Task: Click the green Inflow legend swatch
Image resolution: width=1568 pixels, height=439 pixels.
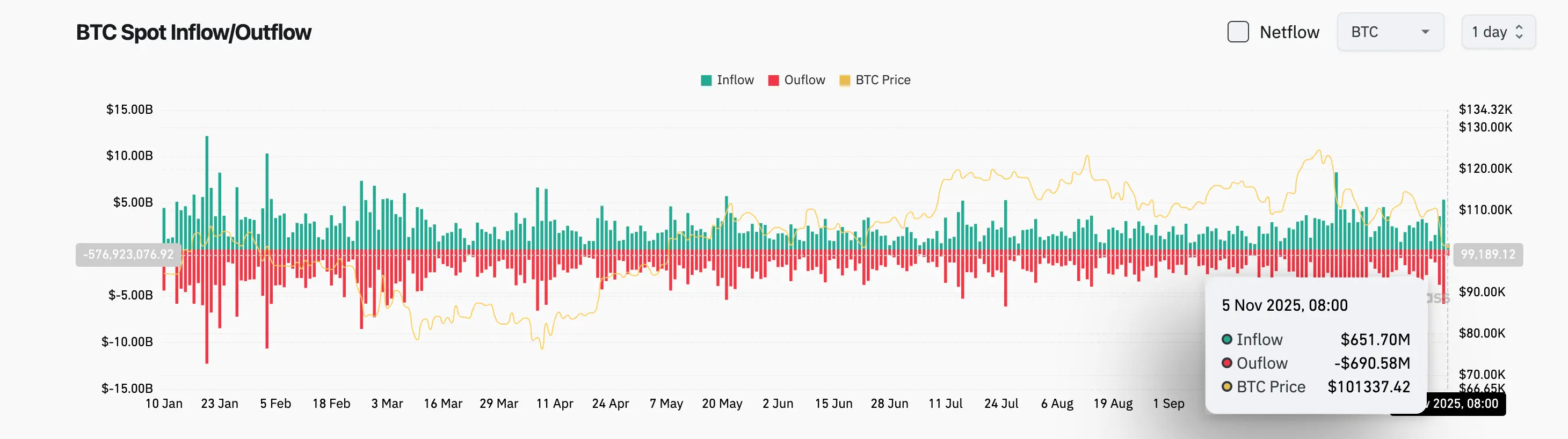Action: (706, 79)
